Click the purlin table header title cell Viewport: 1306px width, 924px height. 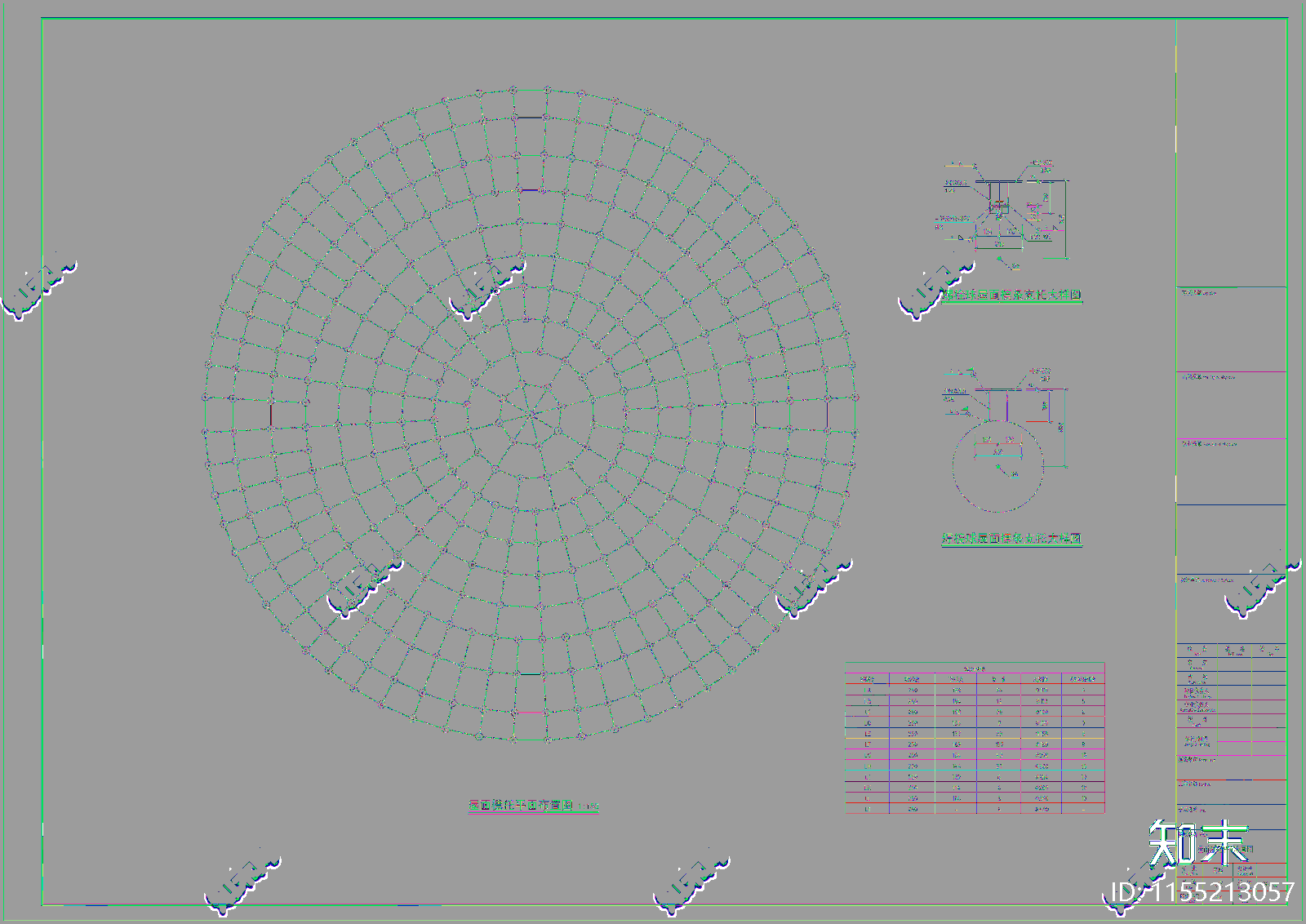pyautogui.click(x=975, y=668)
